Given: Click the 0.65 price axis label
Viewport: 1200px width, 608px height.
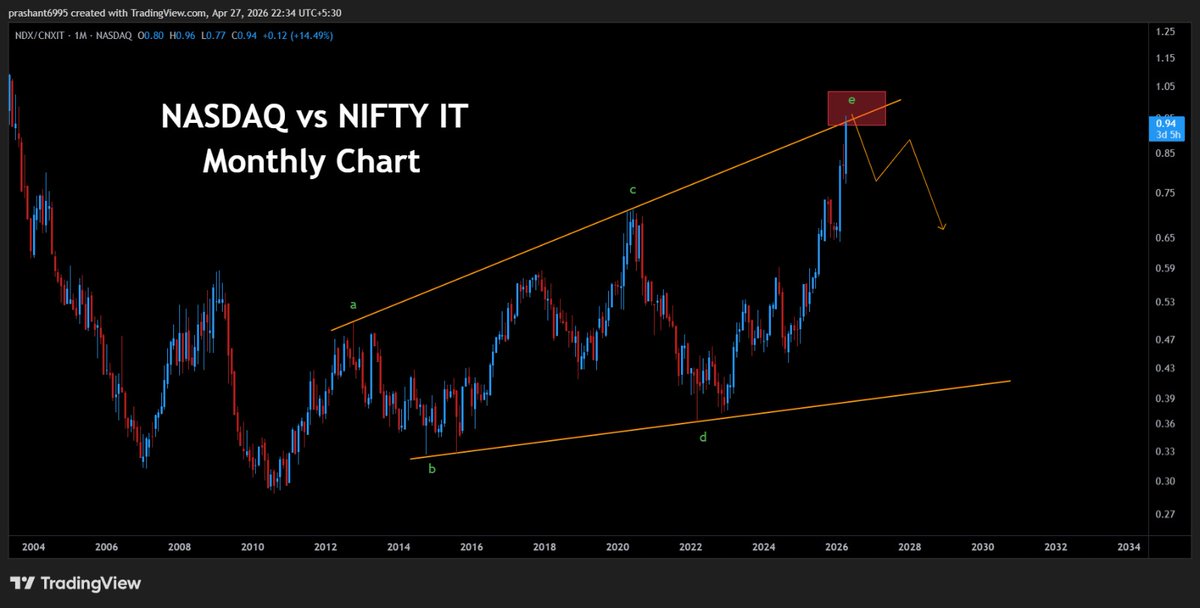Looking at the screenshot, I should pos(1164,238).
